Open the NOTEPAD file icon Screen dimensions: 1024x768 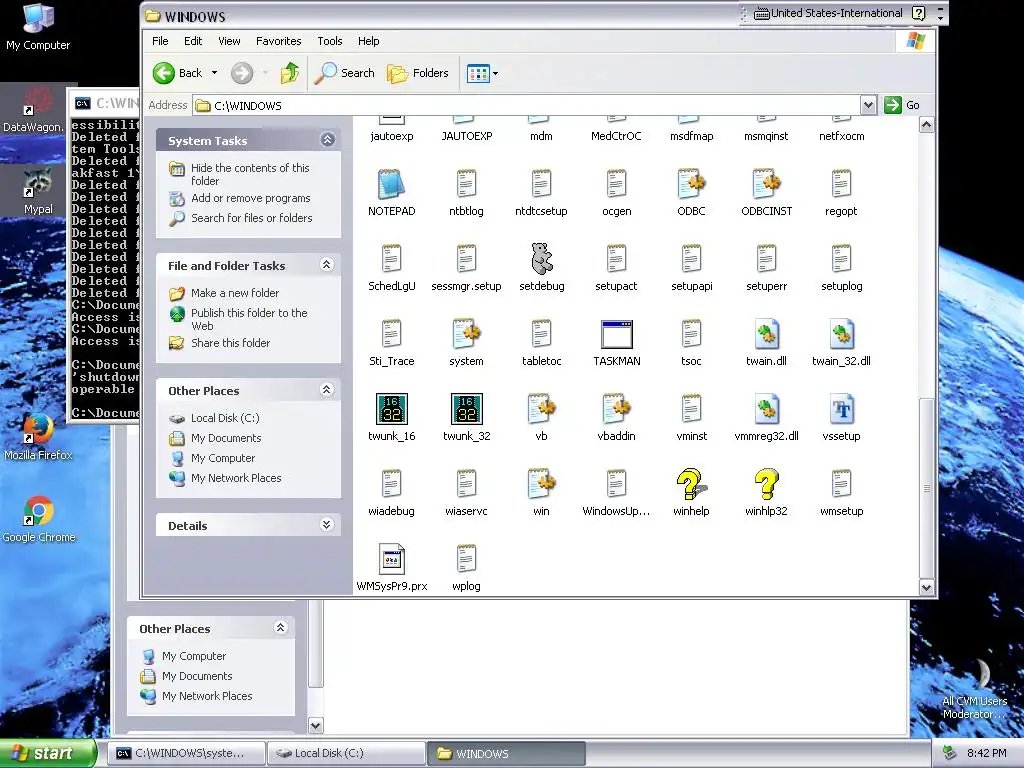pos(391,184)
